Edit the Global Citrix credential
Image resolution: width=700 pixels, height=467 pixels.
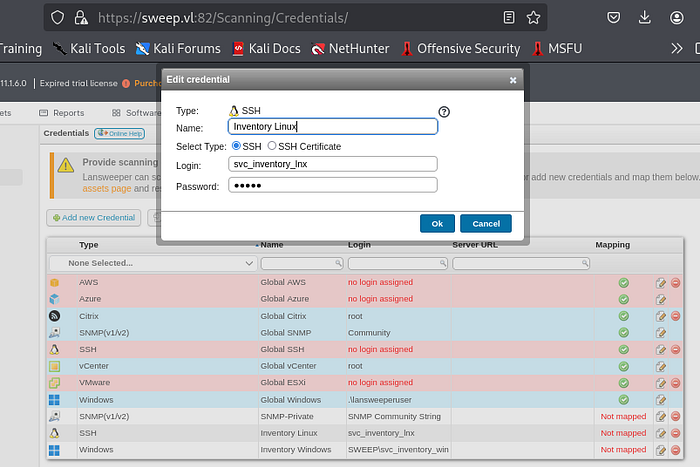click(661, 316)
